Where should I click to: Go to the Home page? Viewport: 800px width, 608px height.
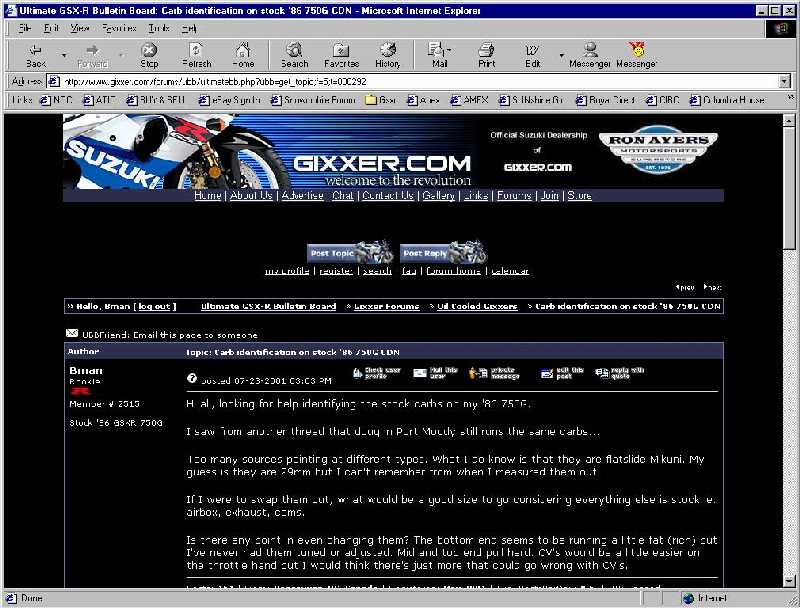pyautogui.click(x=243, y=56)
